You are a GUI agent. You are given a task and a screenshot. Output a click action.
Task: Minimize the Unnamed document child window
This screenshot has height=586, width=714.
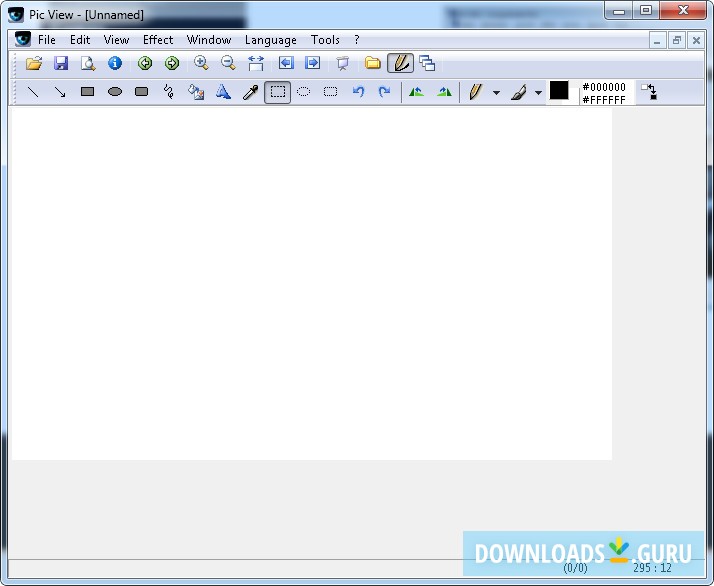[x=657, y=41]
